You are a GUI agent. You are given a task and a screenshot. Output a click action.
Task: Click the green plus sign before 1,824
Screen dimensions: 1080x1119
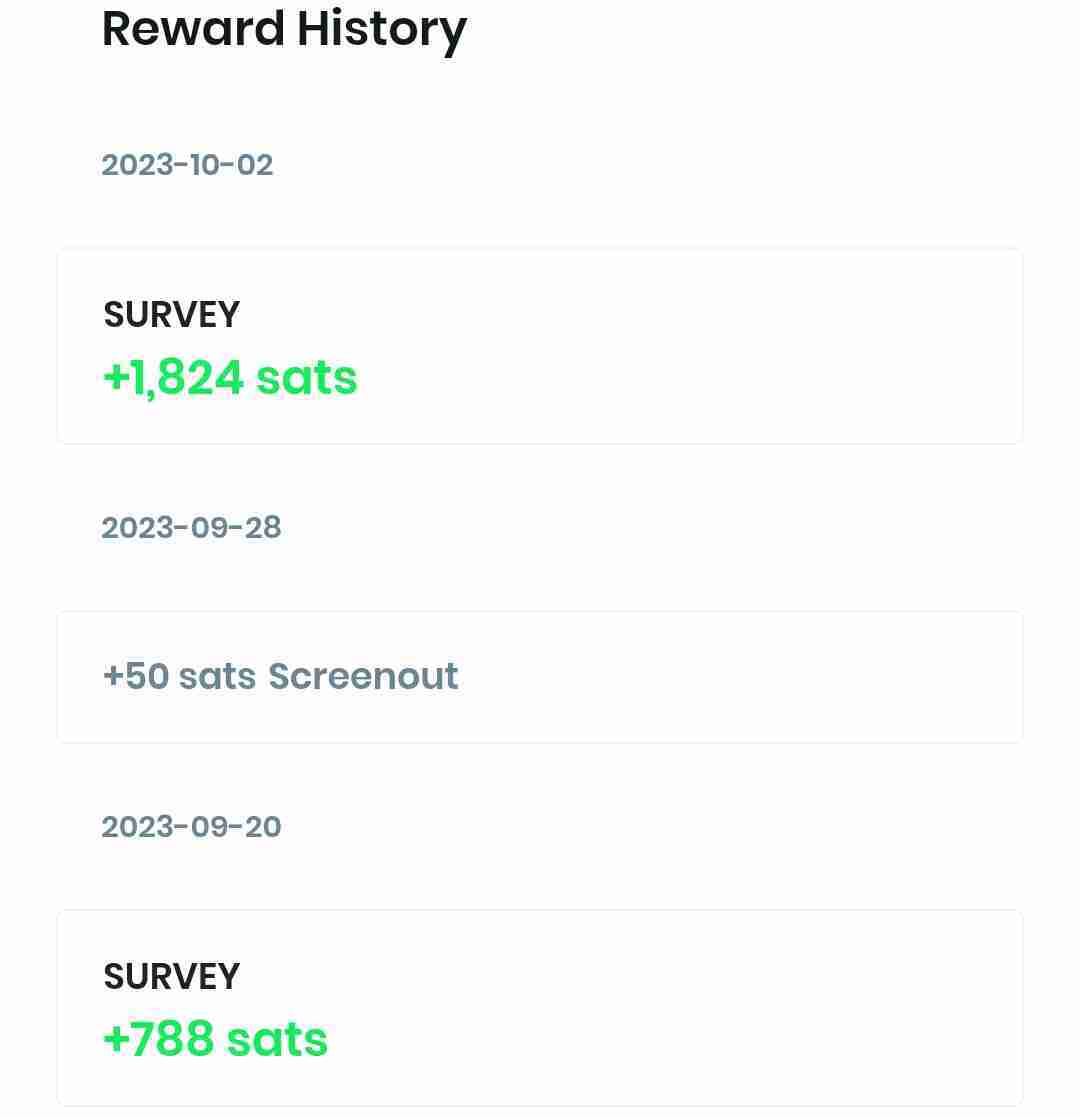click(116, 378)
